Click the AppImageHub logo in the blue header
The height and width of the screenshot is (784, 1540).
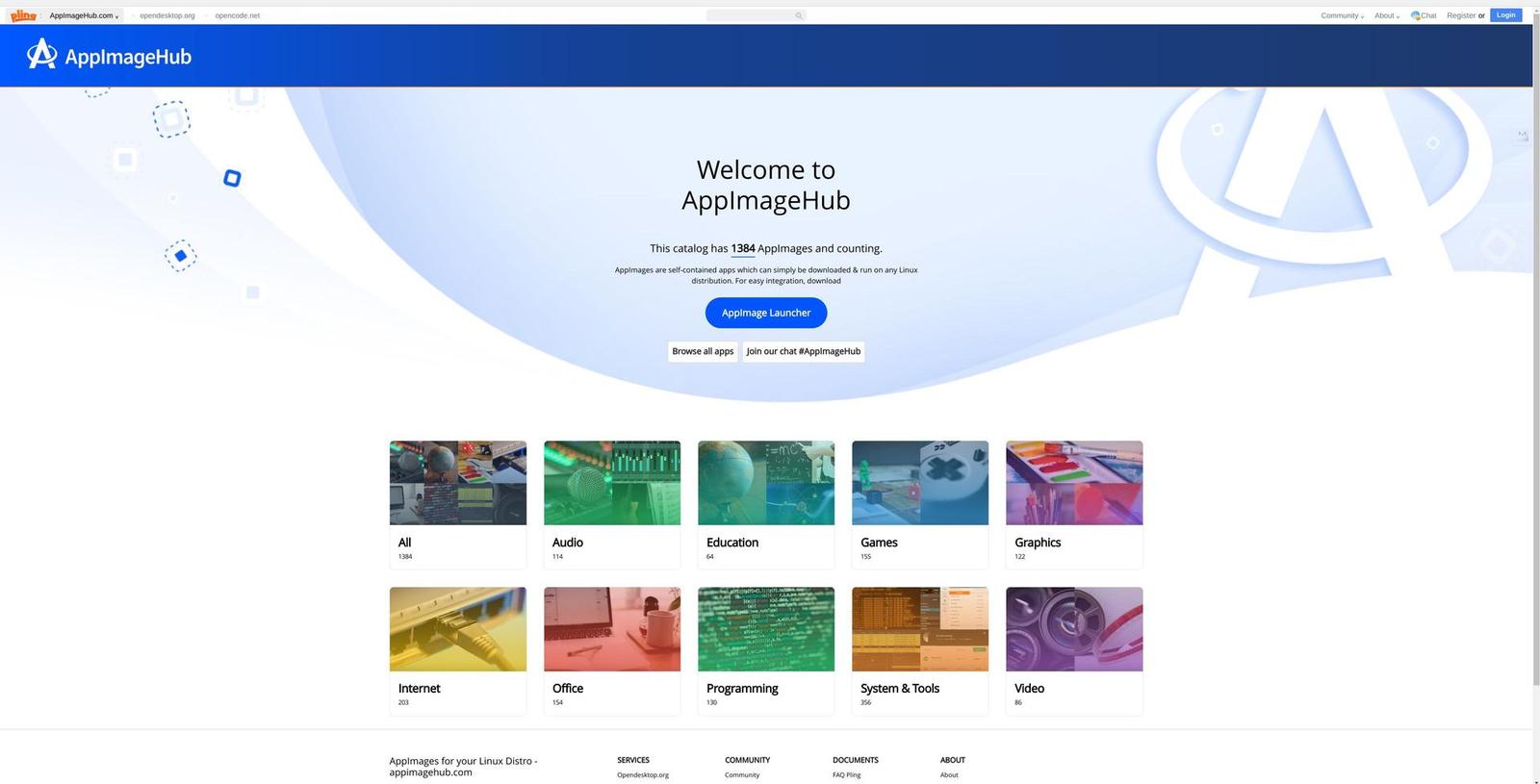tap(109, 55)
